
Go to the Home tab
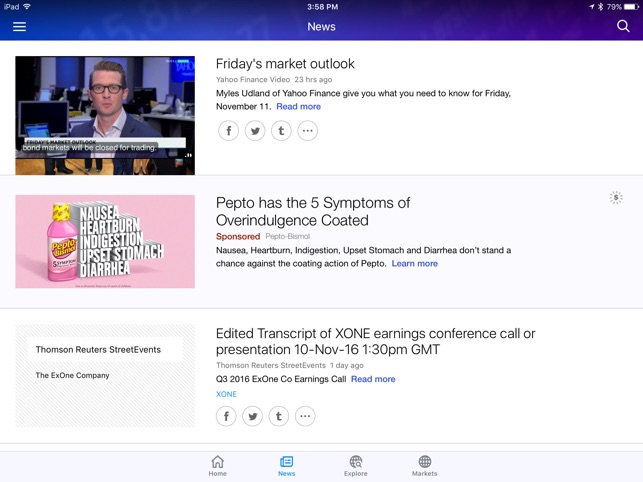(217, 466)
